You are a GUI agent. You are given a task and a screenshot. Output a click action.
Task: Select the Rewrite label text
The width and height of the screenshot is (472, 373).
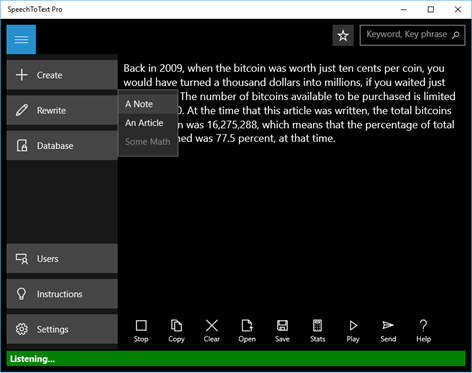[x=51, y=111]
